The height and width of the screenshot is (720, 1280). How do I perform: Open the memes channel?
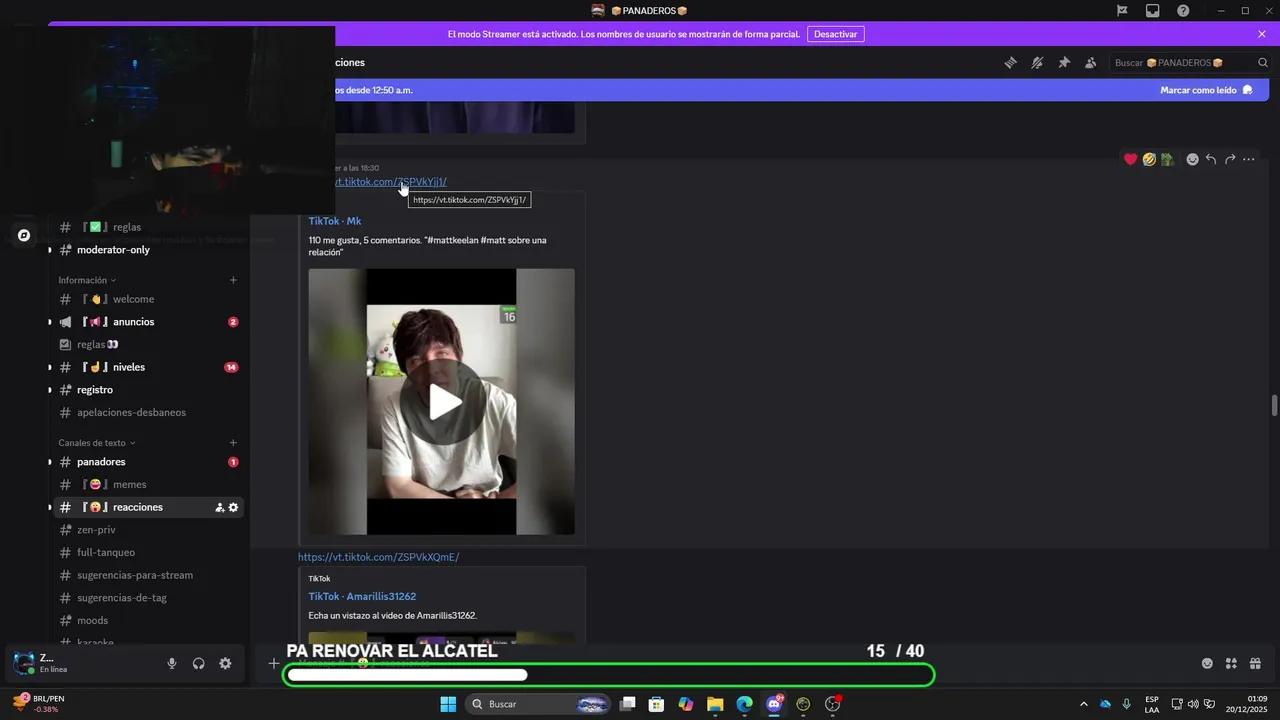150,484
